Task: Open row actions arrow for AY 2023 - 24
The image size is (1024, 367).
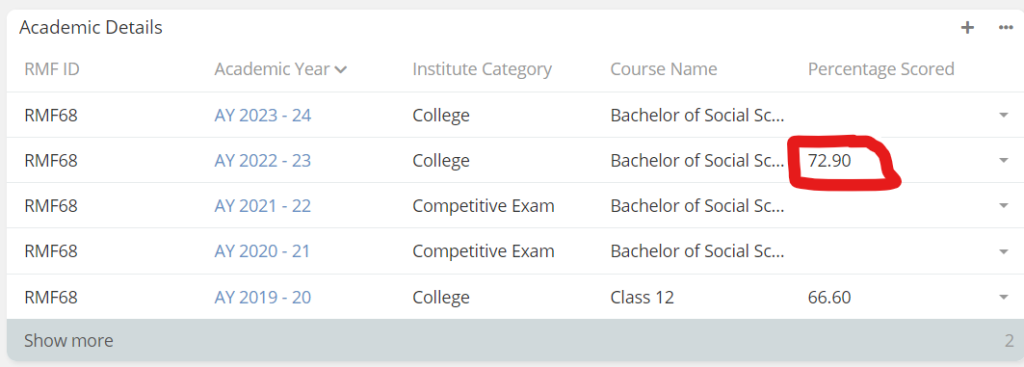Action: coord(1004,116)
